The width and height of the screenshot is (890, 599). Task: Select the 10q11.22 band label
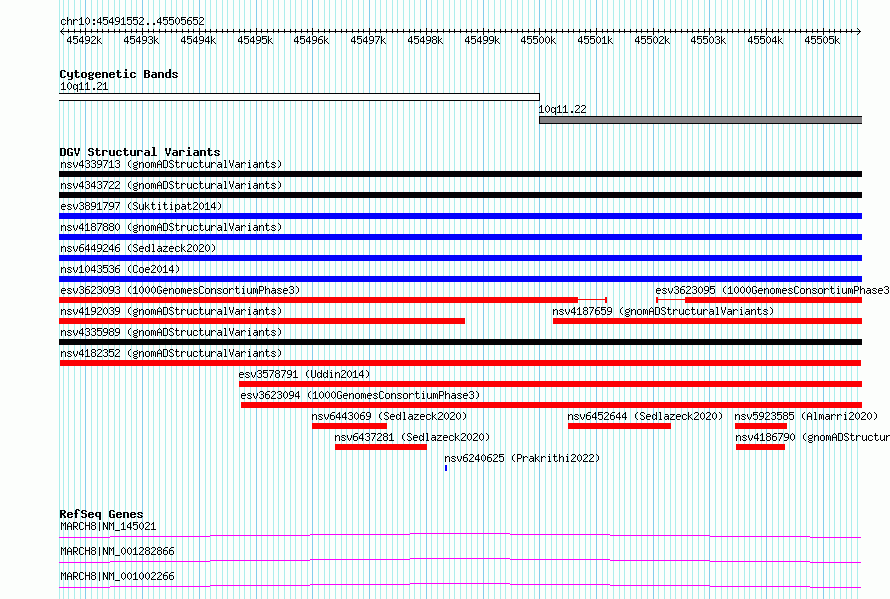coord(562,109)
